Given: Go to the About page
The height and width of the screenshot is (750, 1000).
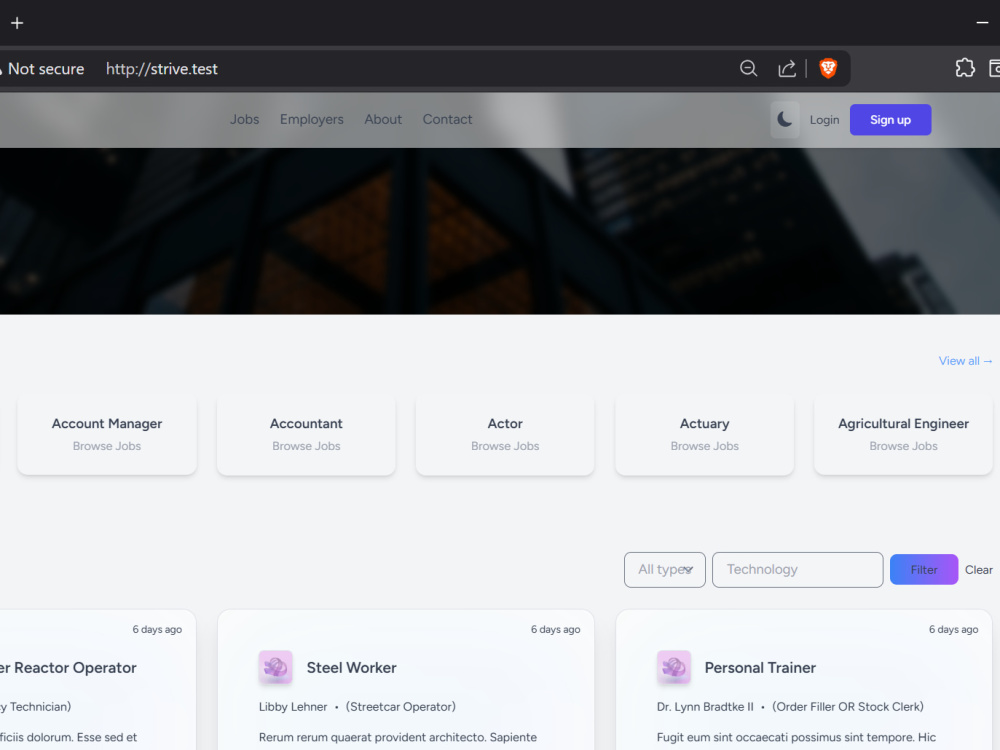Looking at the screenshot, I should (x=383, y=119).
